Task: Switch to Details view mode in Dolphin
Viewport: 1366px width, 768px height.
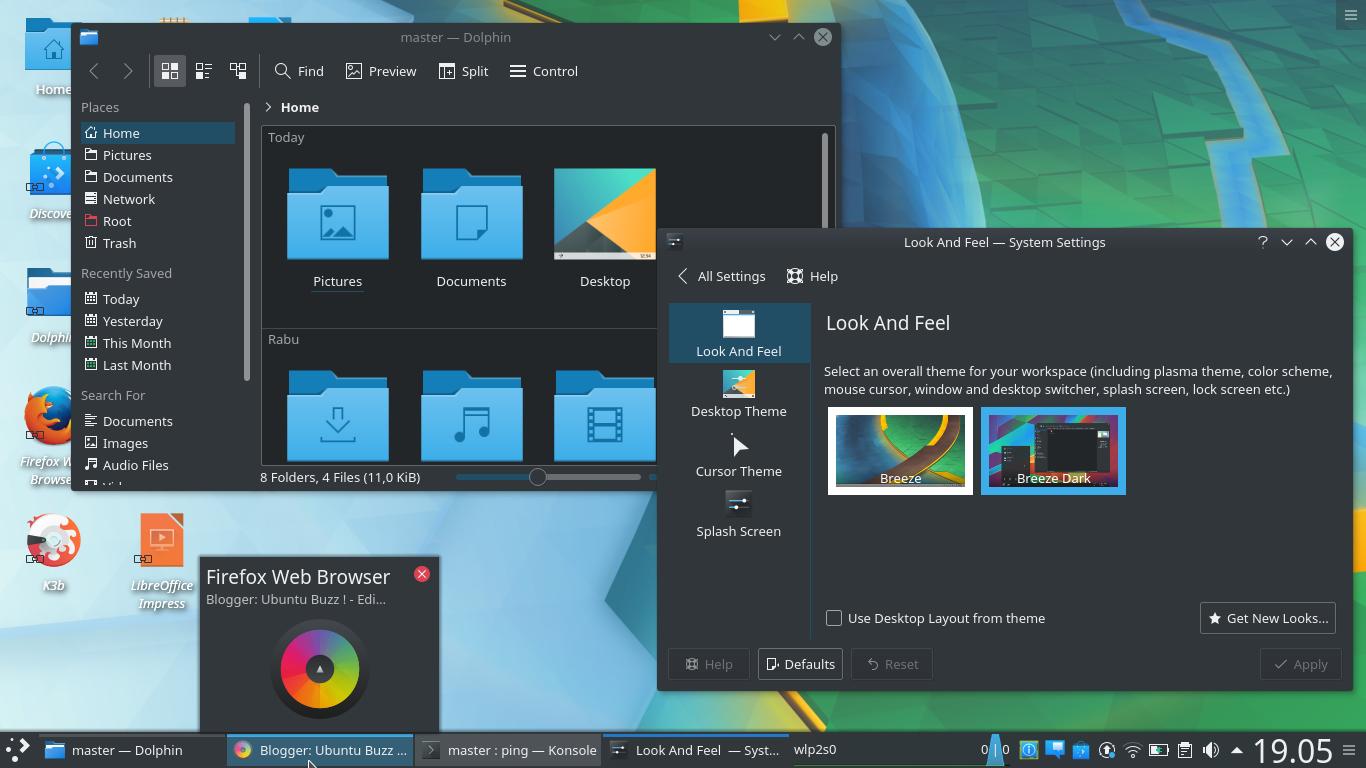Action: click(x=237, y=71)
